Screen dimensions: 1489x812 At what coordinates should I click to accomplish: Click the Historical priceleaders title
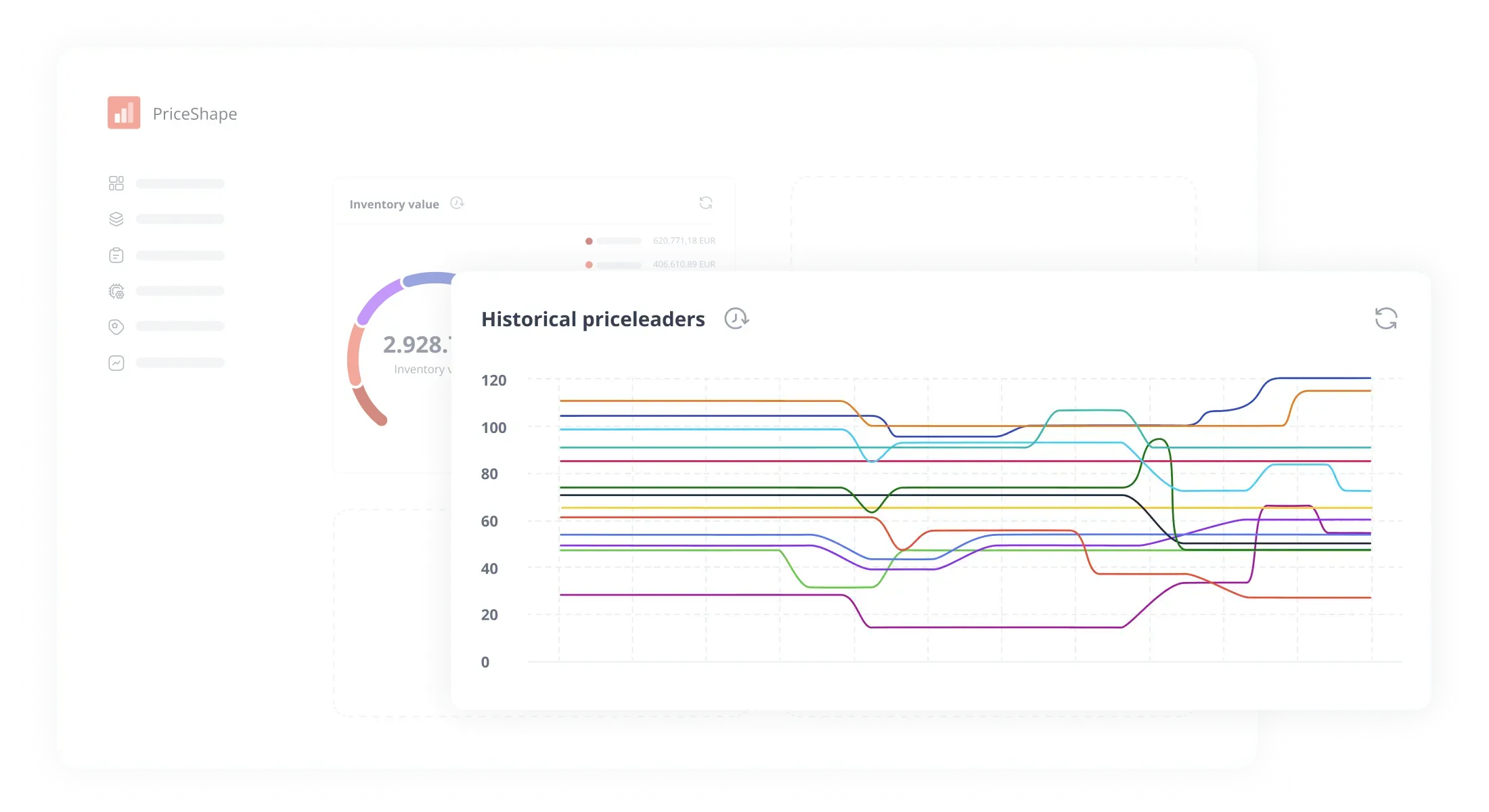(593, 319)
